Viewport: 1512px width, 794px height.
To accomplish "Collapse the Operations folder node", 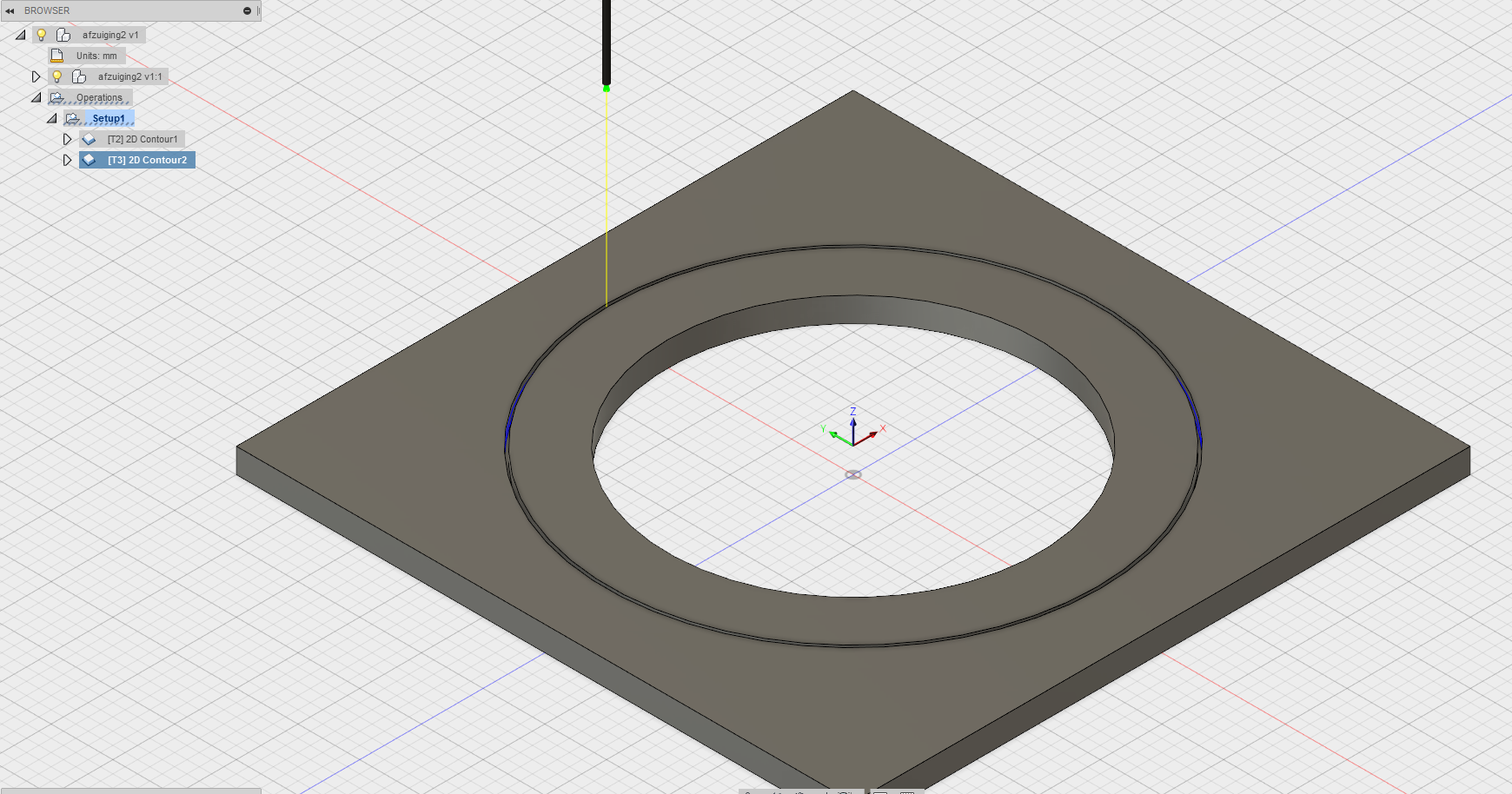I will pyautogui.click(x=36, y=97).
